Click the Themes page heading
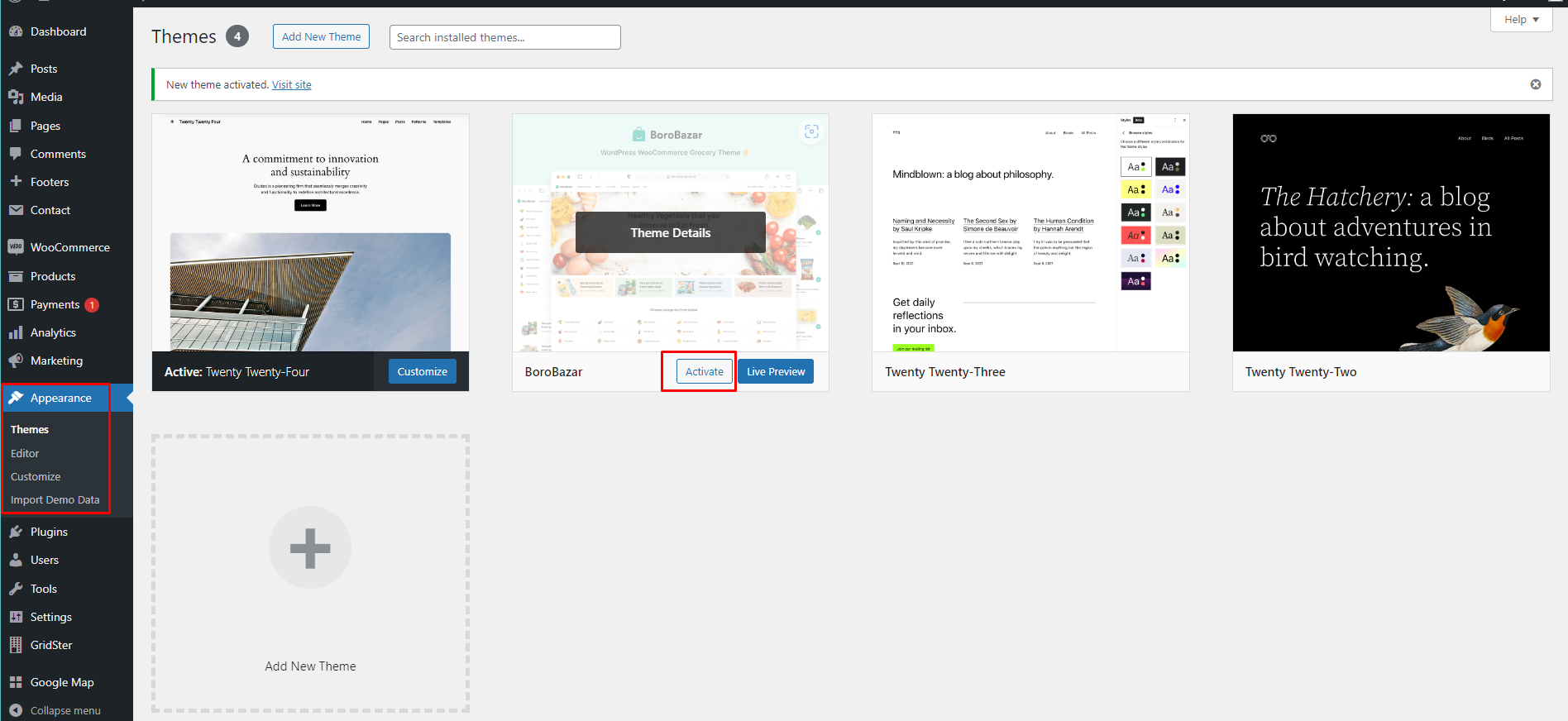Image resolution: width=1568 pixels, height=721 pixels. [184, 36]
